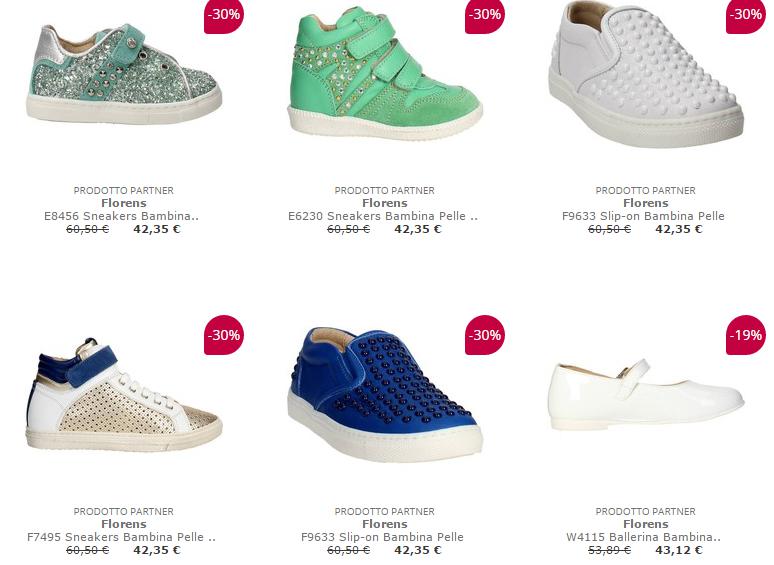
Task: Click -30% badge on white slip-on
Action: click(745, 15)
